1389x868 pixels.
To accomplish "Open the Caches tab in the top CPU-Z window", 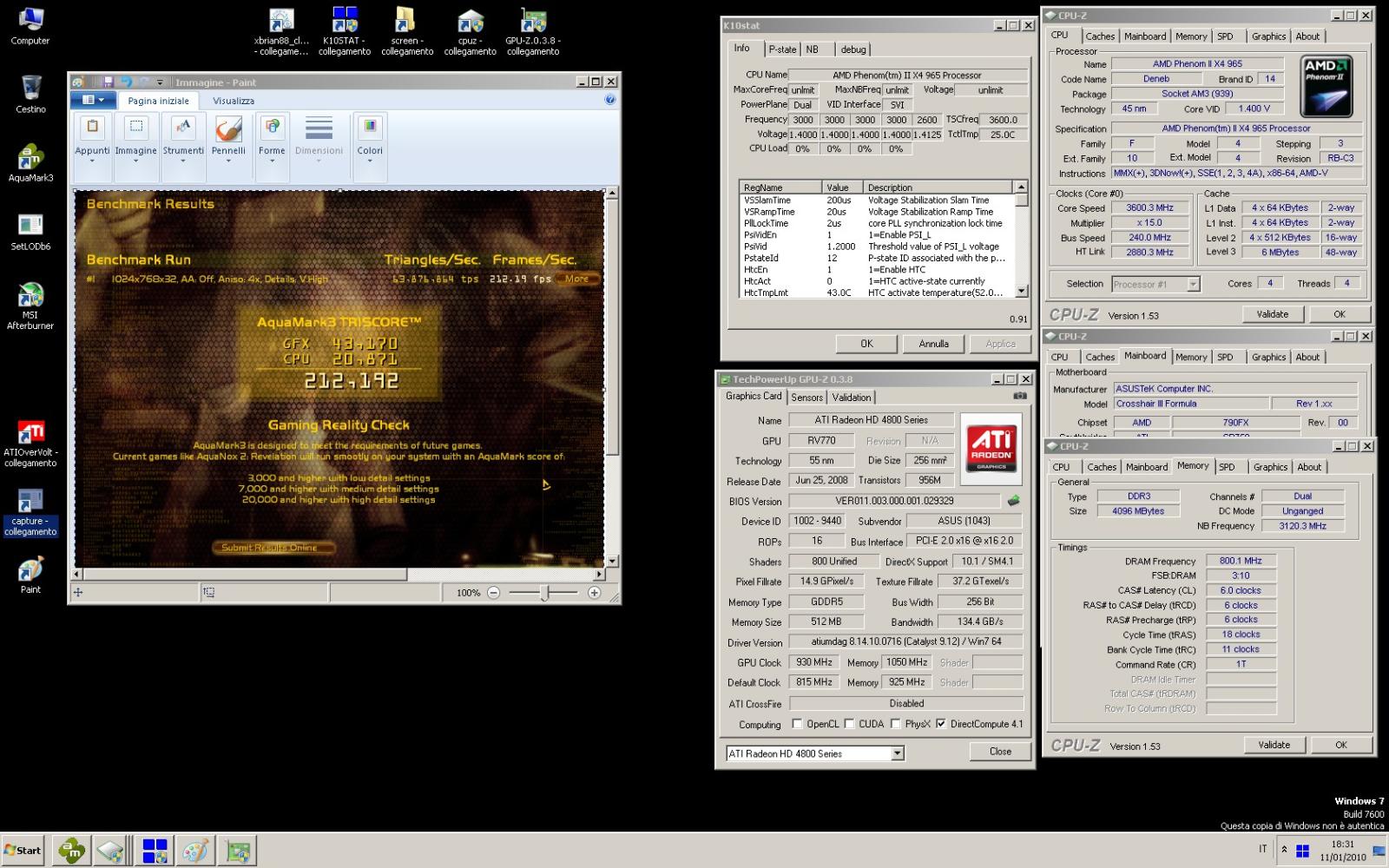I will (1100, 36).
